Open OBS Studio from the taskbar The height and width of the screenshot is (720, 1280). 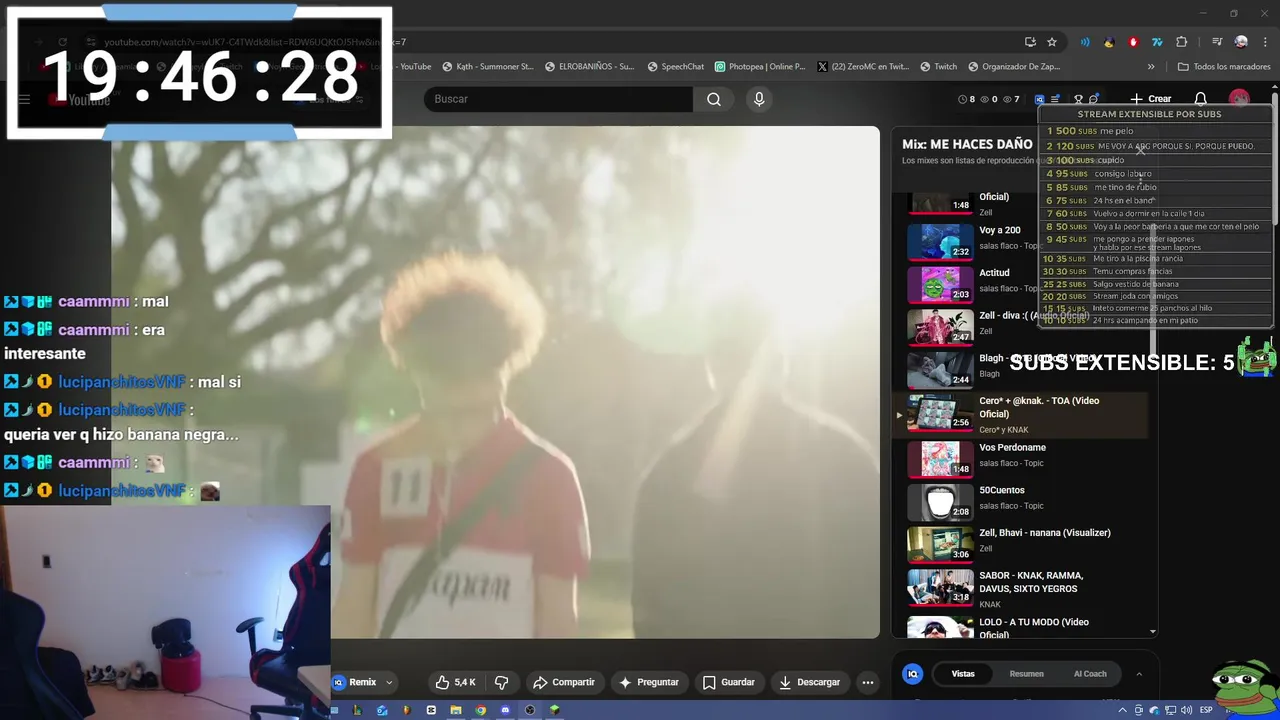[x=530, y=710]
